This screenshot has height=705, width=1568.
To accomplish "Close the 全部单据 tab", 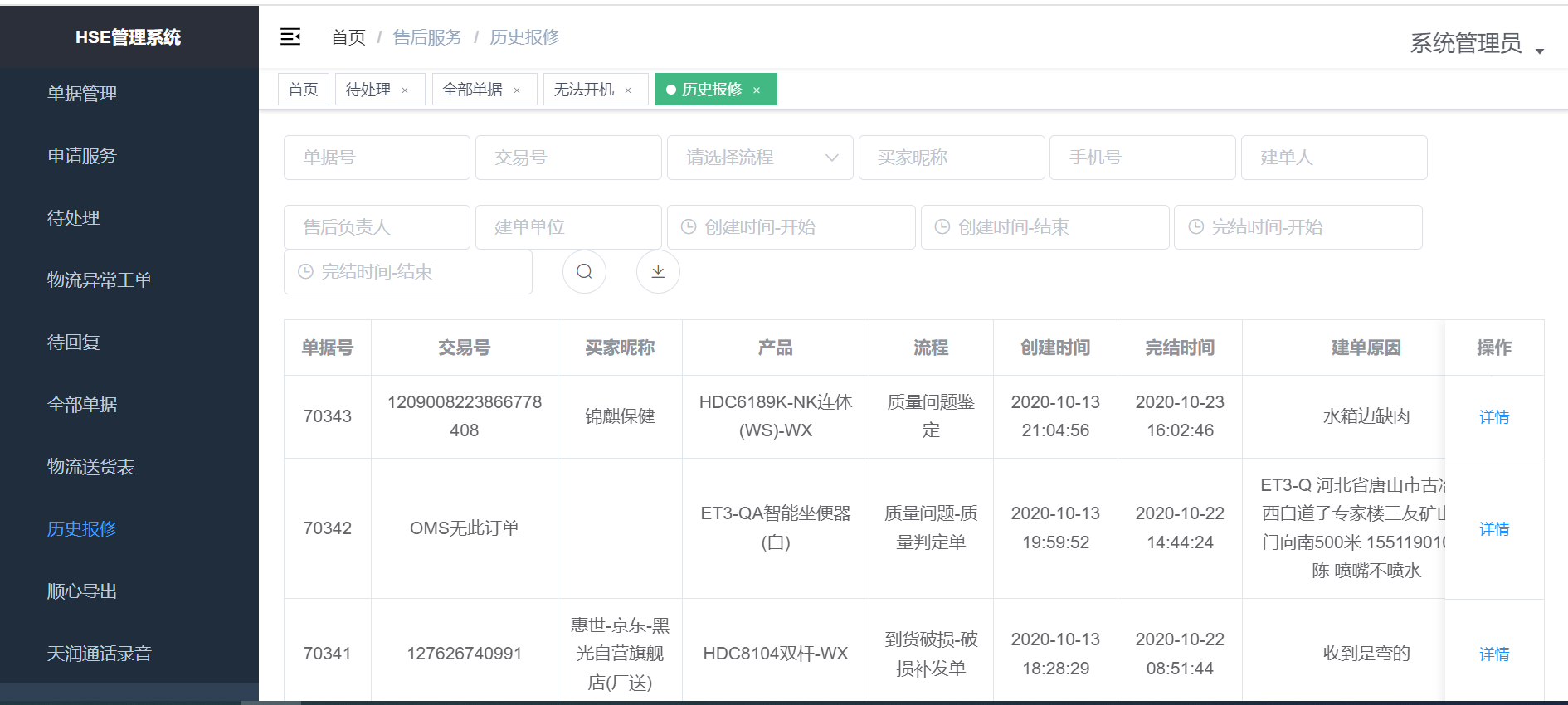I will 517,90.
